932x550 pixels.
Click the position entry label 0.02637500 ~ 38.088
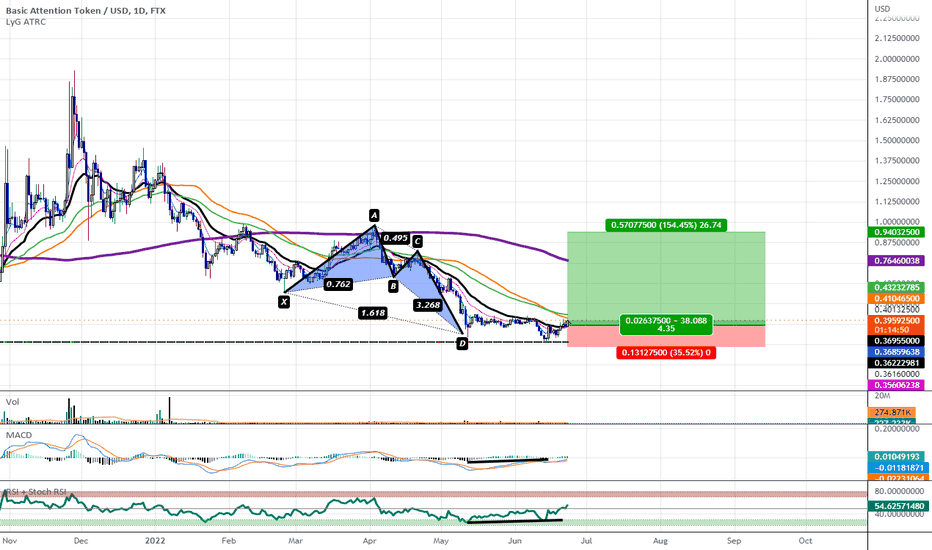click(x=666, y=325)
